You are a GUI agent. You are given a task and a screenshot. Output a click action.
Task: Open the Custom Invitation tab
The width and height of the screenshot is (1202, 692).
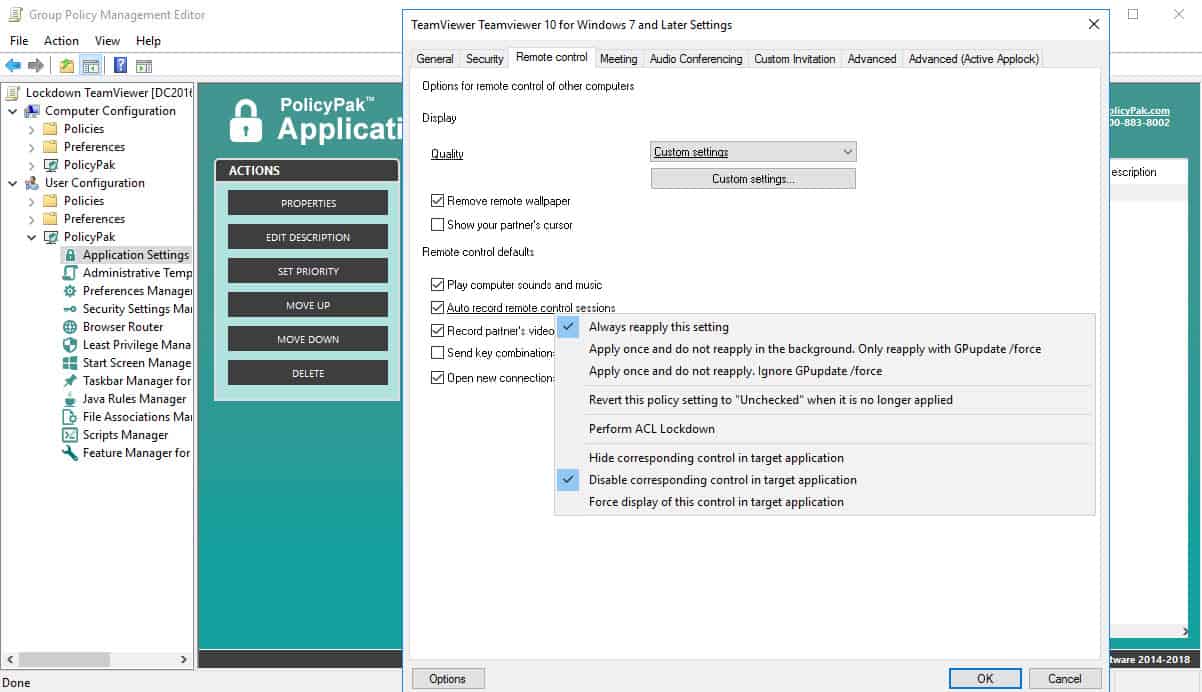click(795, 59)
